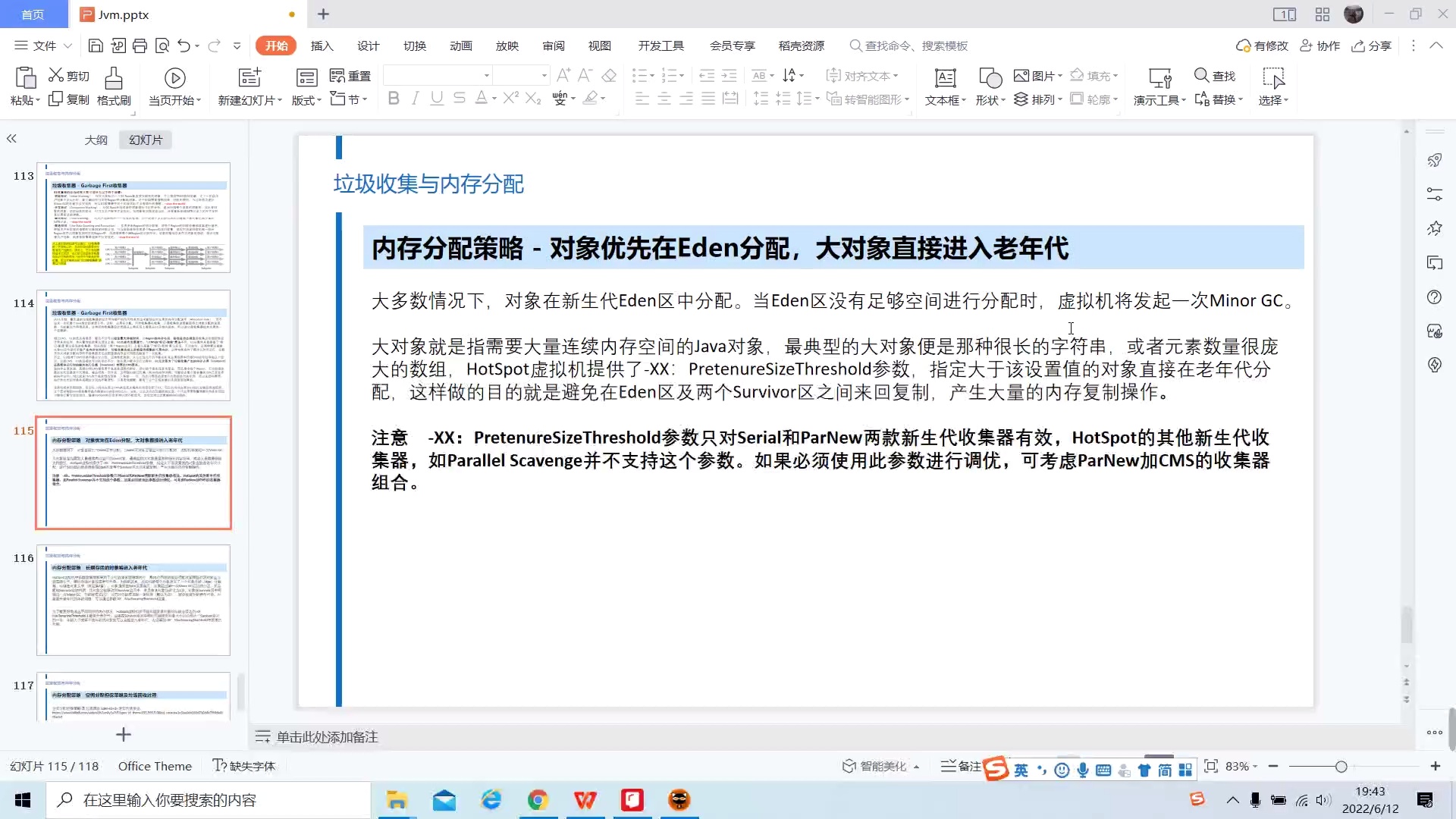
Task: Start slideshow from current slide (当页开始)
Action: point(174,86)
